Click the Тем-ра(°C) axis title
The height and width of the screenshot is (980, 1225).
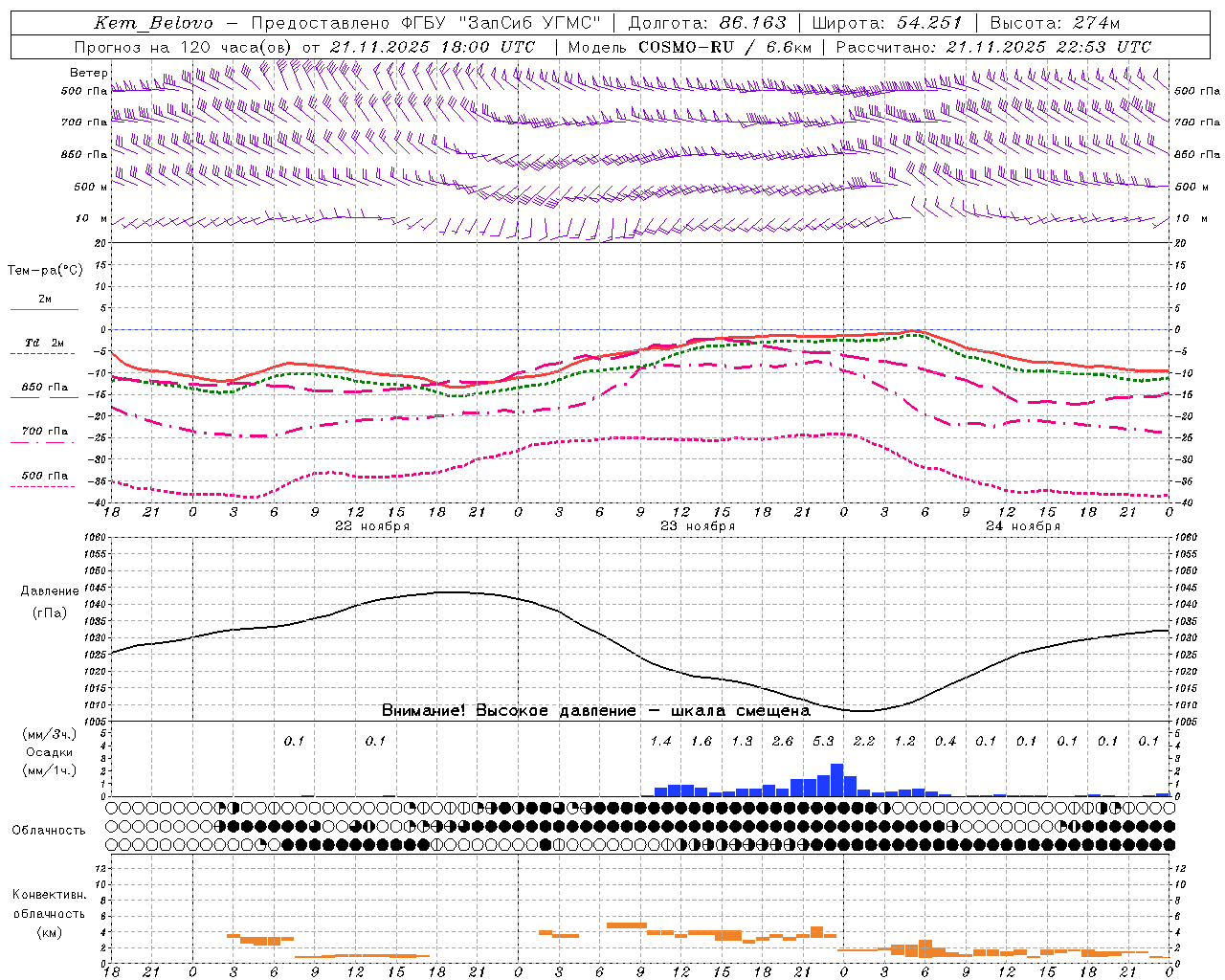click(x=45, y=271)
